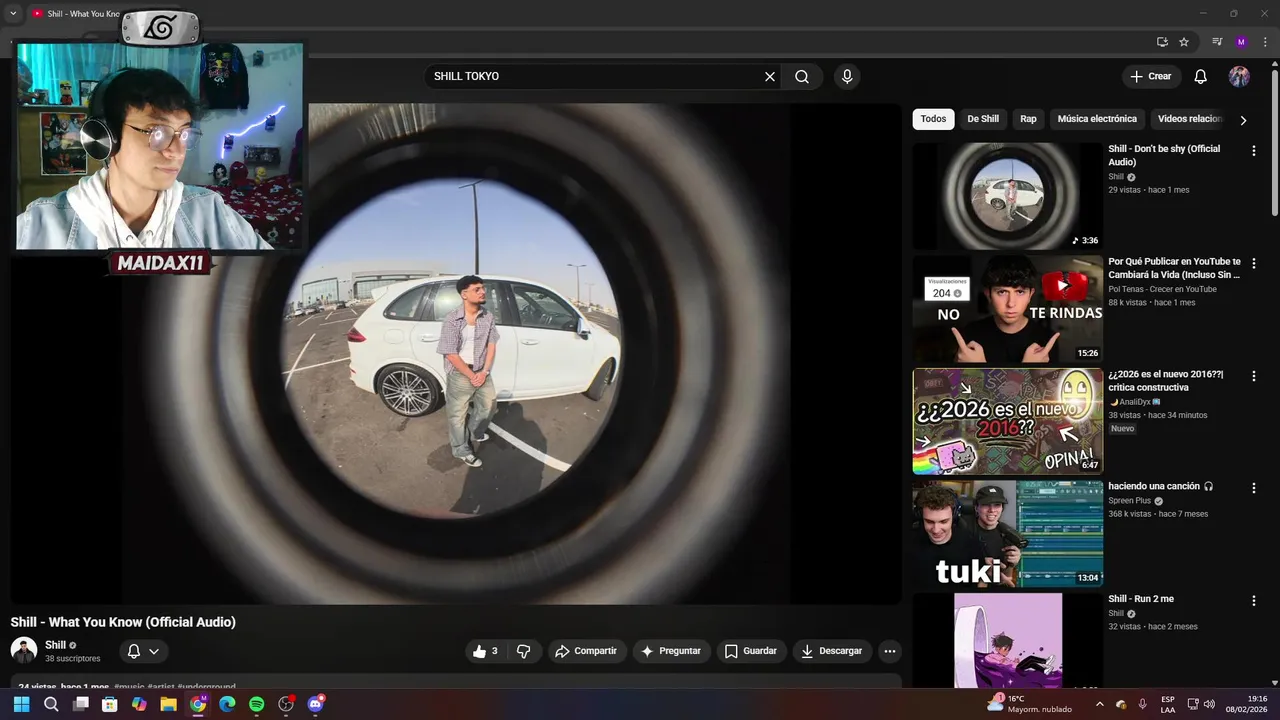Click the Crear button
Image resolution: width=1280 pixels, height=720 pixels.
tap(1151, 77)
